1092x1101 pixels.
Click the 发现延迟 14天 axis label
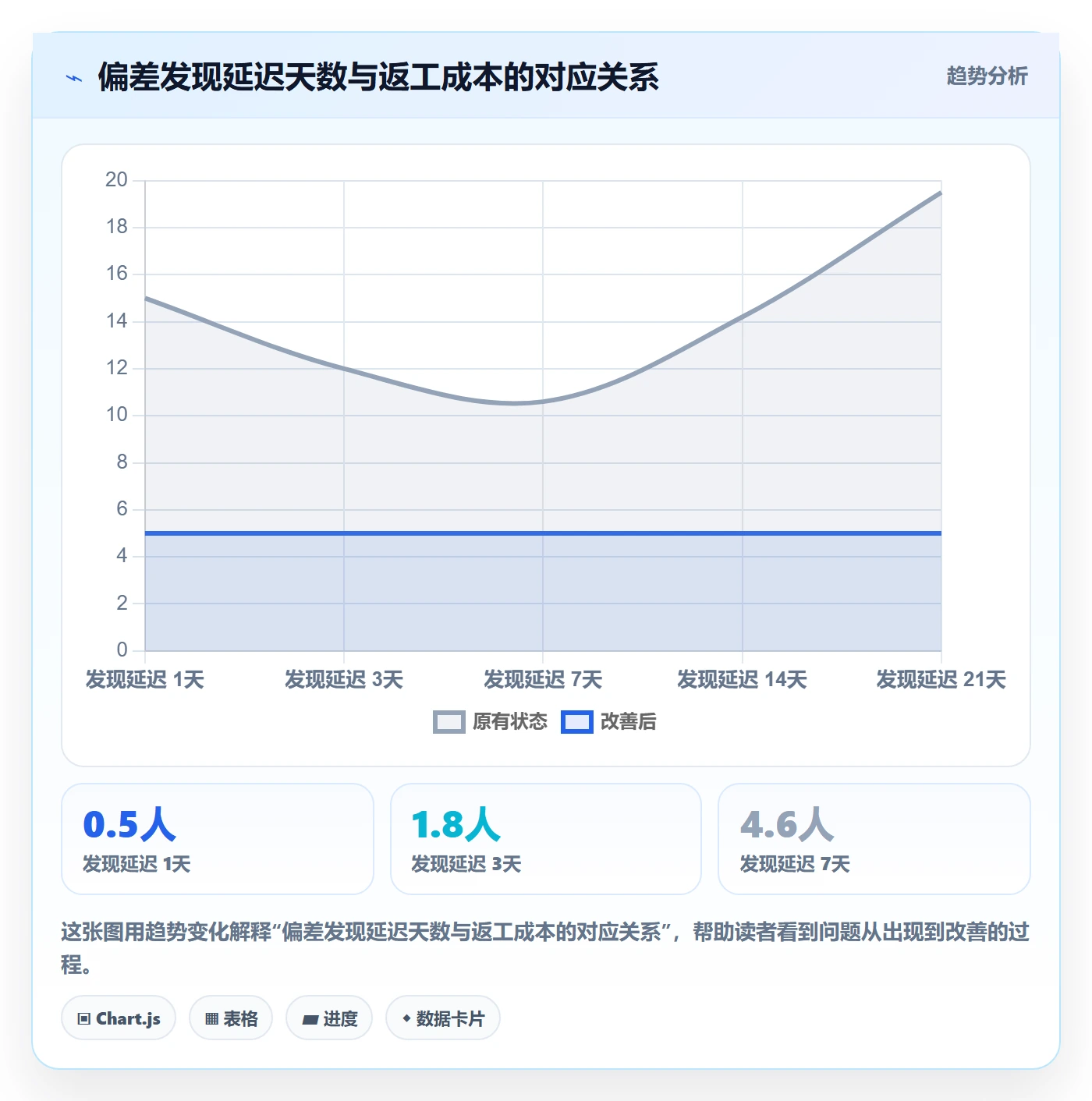coord(742,680)
